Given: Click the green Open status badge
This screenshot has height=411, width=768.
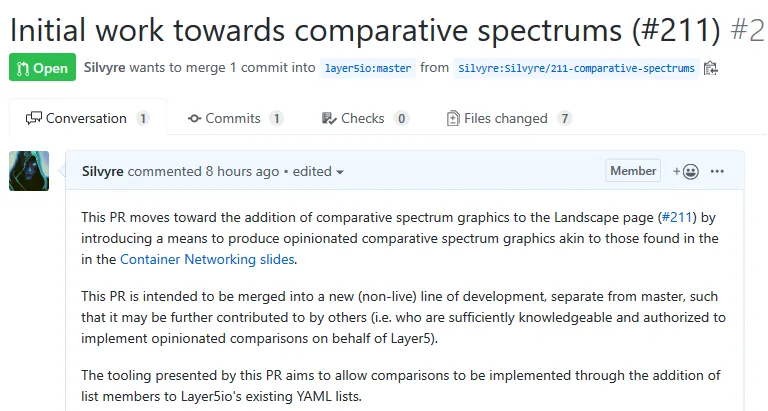Looking at the screenshot, I should [42, 68].
